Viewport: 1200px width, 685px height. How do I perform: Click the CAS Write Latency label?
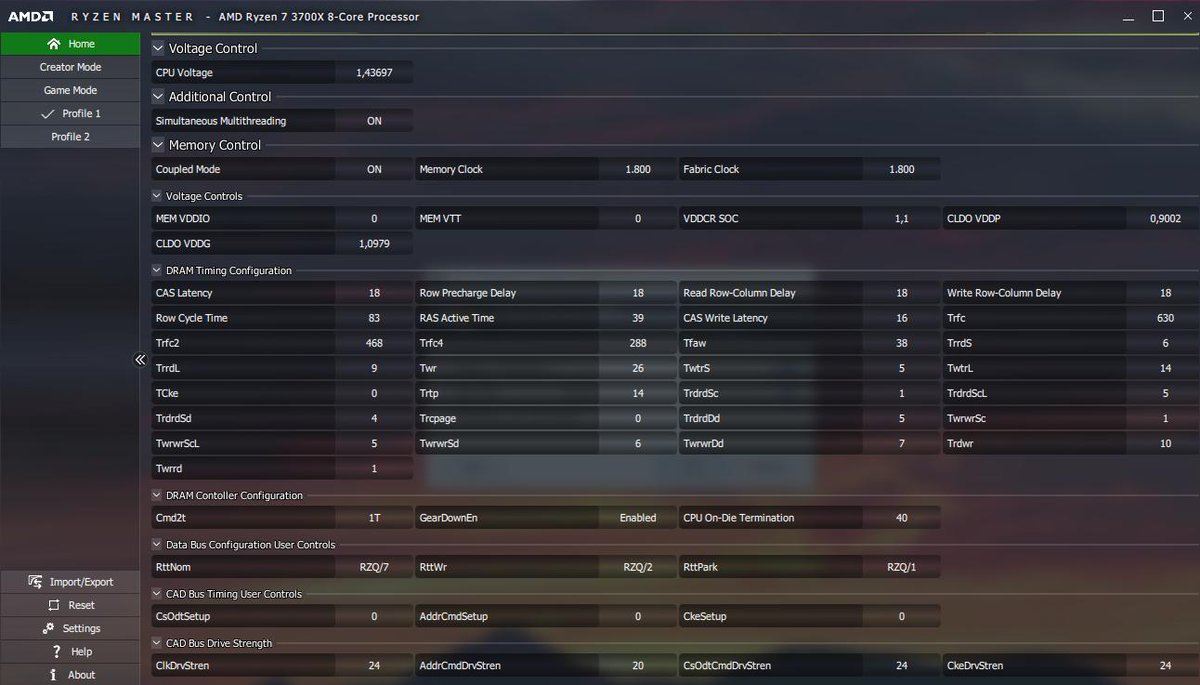[725, 318]
